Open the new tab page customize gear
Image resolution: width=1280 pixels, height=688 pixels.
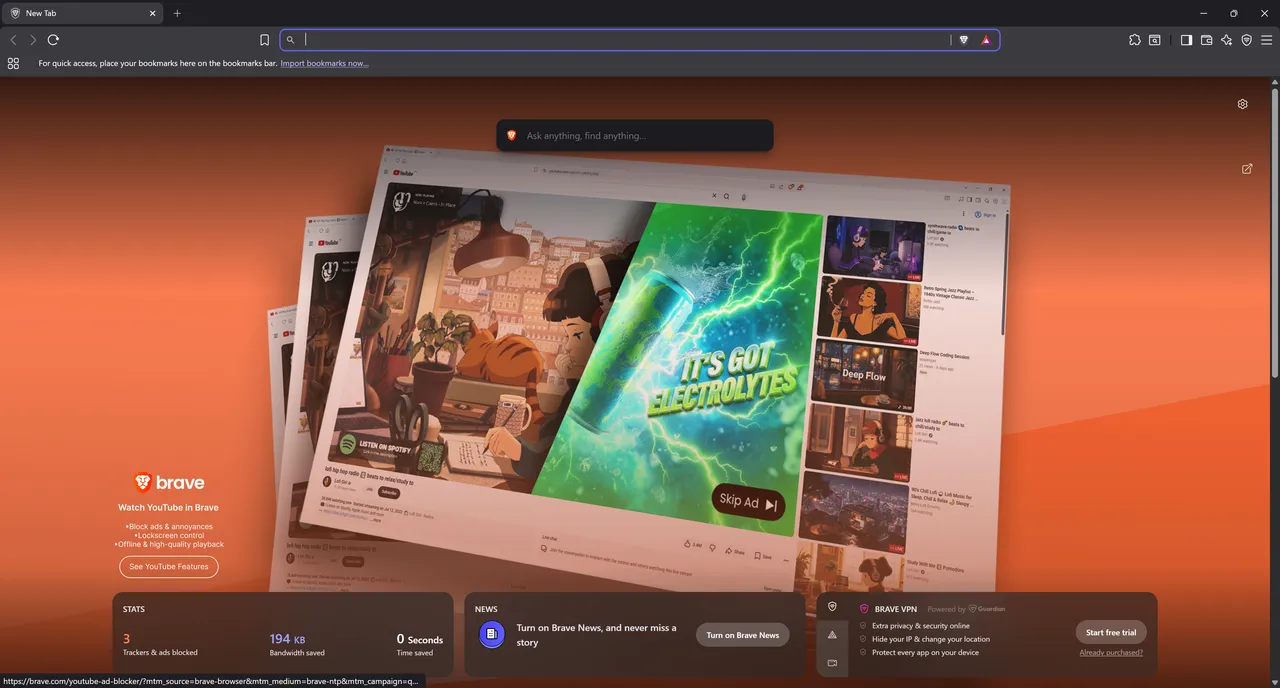1243,104
